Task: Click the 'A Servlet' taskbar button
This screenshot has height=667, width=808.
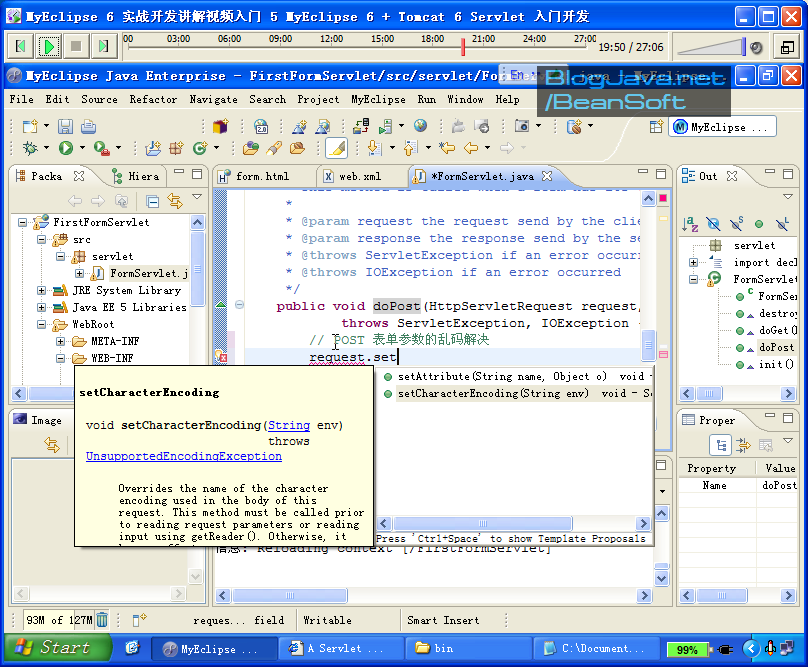Action: [x=340, y=648]
